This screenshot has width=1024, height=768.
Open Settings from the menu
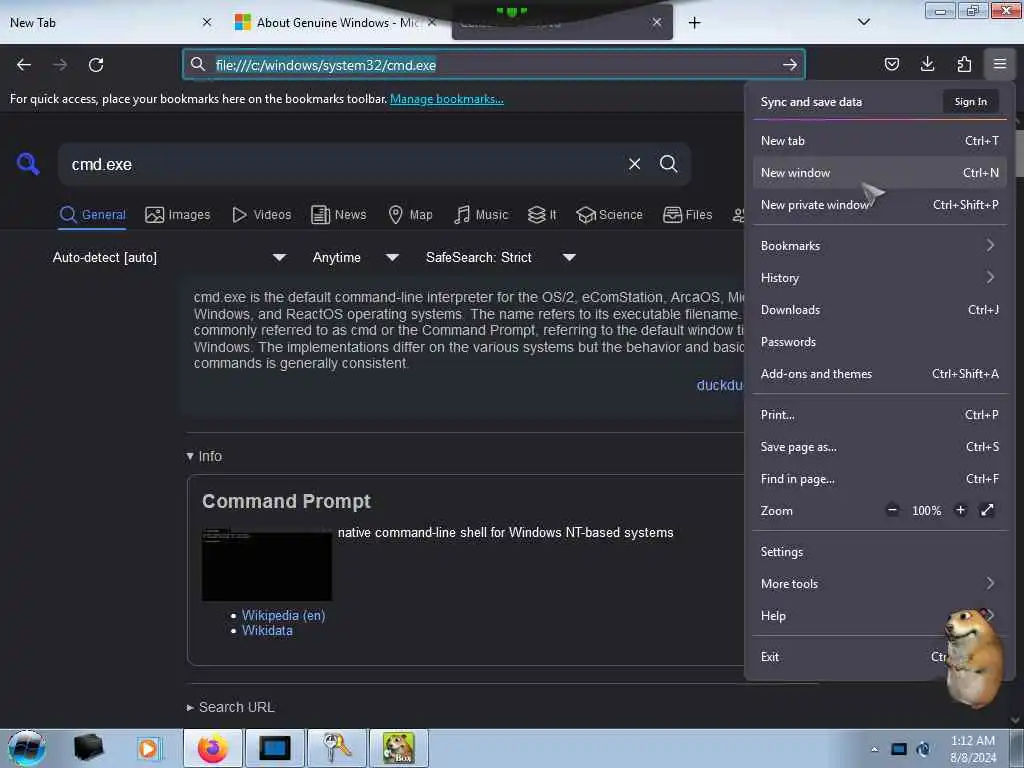coord(879,551)
